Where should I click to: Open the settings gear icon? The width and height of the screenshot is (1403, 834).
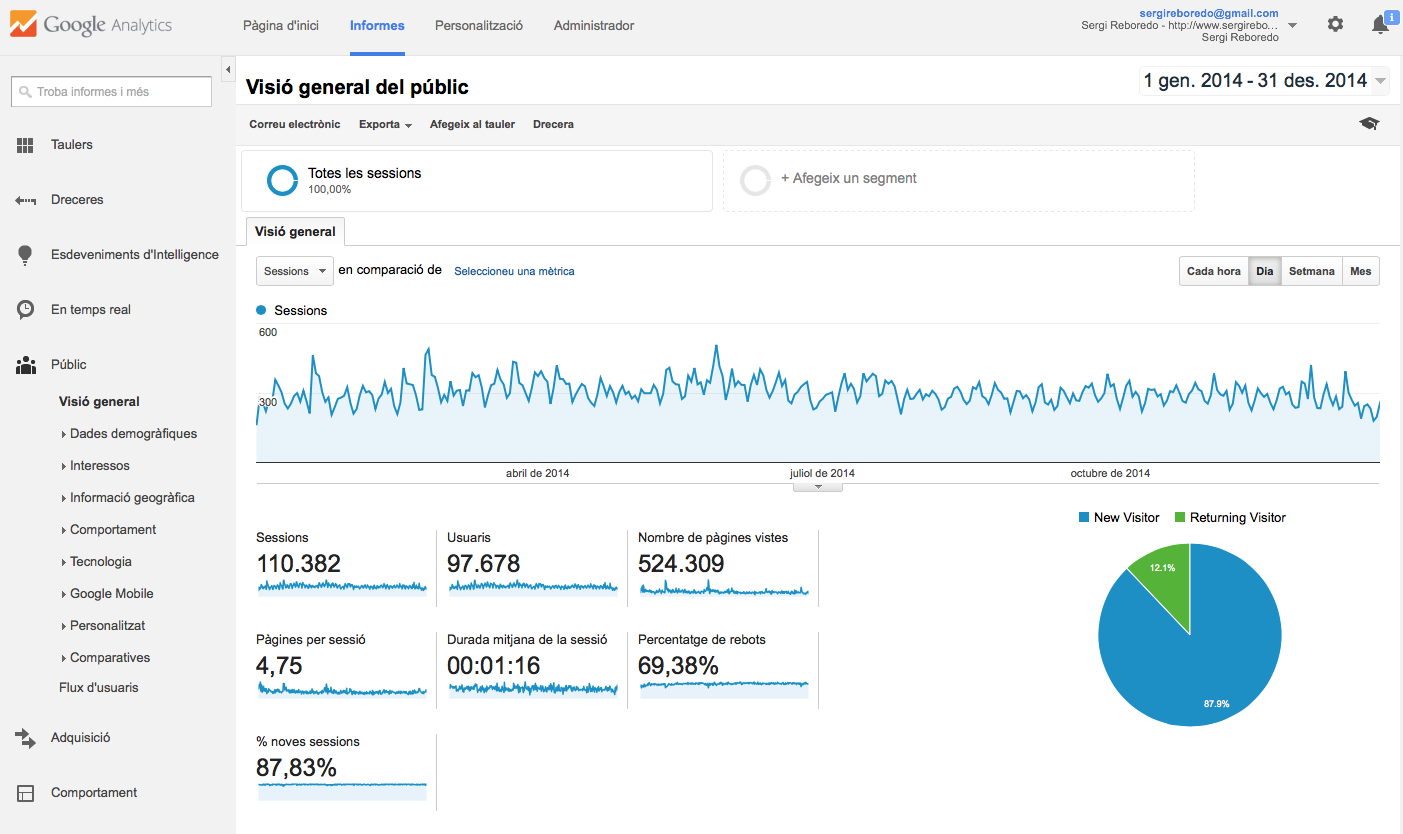click(1335, 24)
